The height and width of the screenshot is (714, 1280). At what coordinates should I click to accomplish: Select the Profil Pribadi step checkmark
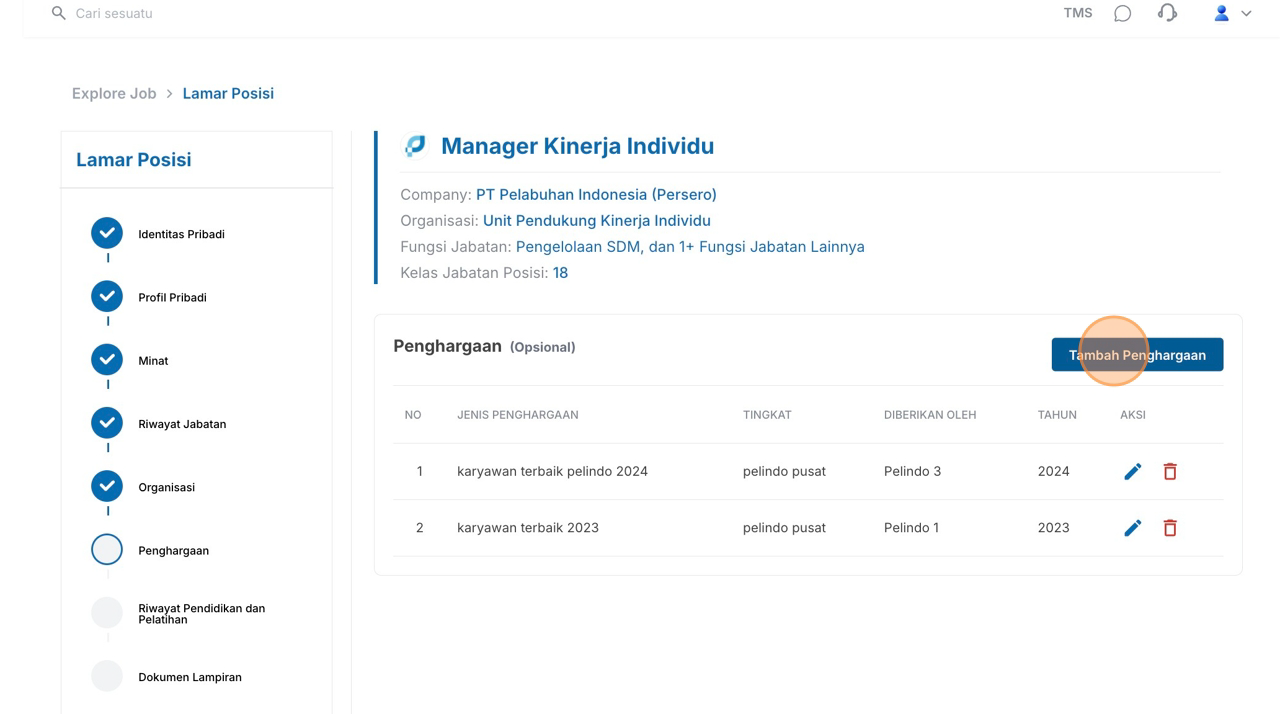click(x=107, y=297)
